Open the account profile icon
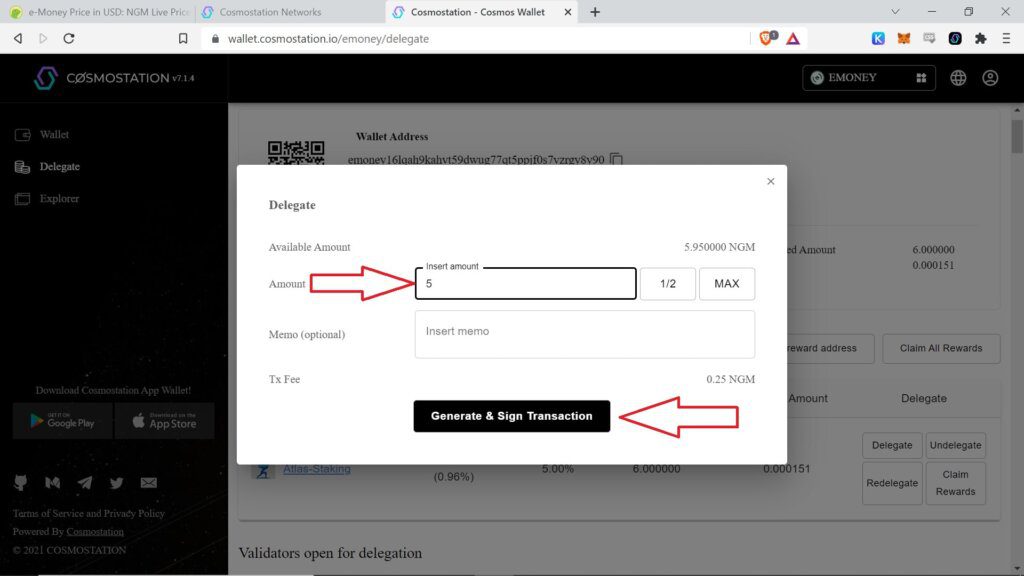The height and width of the screenshot is (576, 1024). click(x=990, y=78)
